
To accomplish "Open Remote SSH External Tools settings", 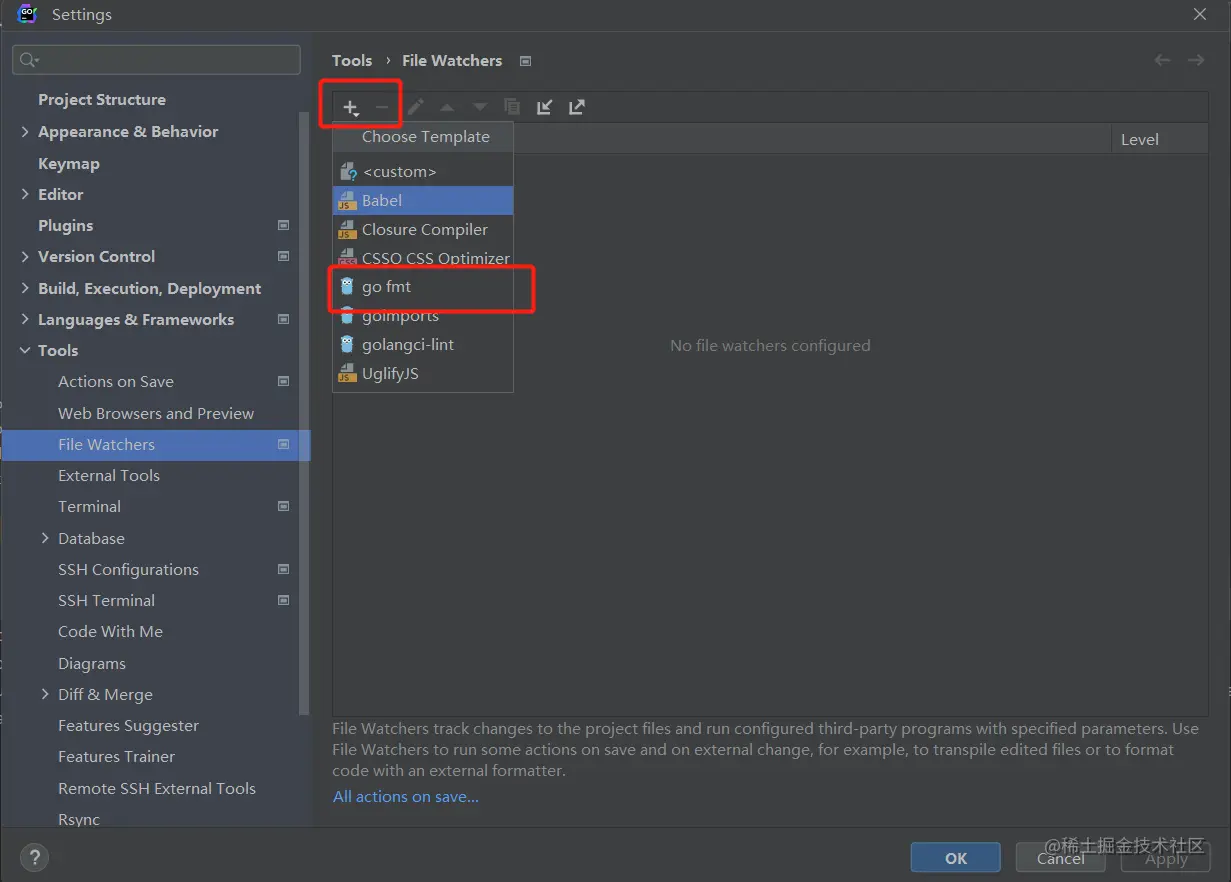I will pos(157,789).
